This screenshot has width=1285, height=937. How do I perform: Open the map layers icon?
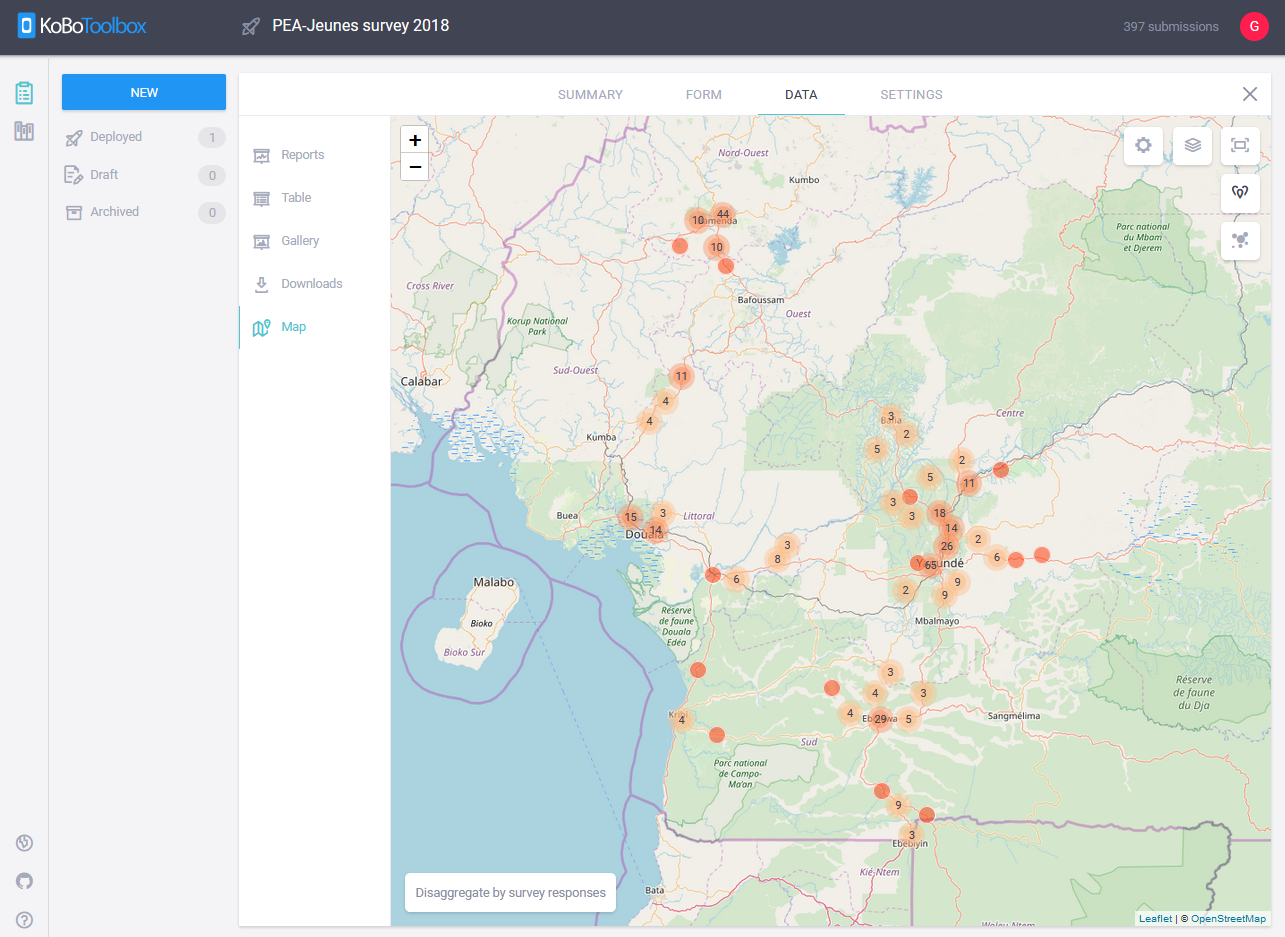(x=1192, y=146)
